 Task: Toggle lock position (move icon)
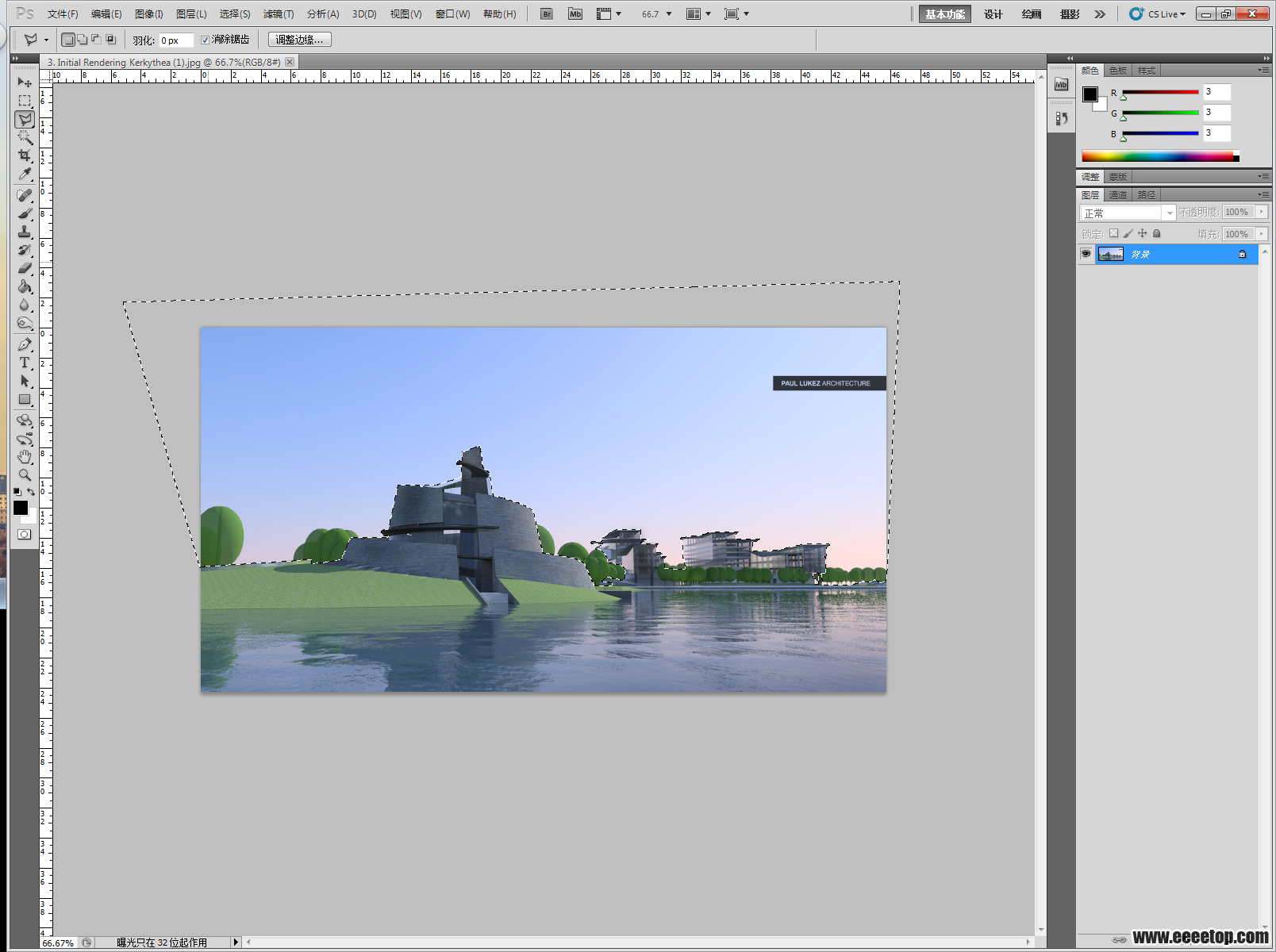pos(1142,233)
